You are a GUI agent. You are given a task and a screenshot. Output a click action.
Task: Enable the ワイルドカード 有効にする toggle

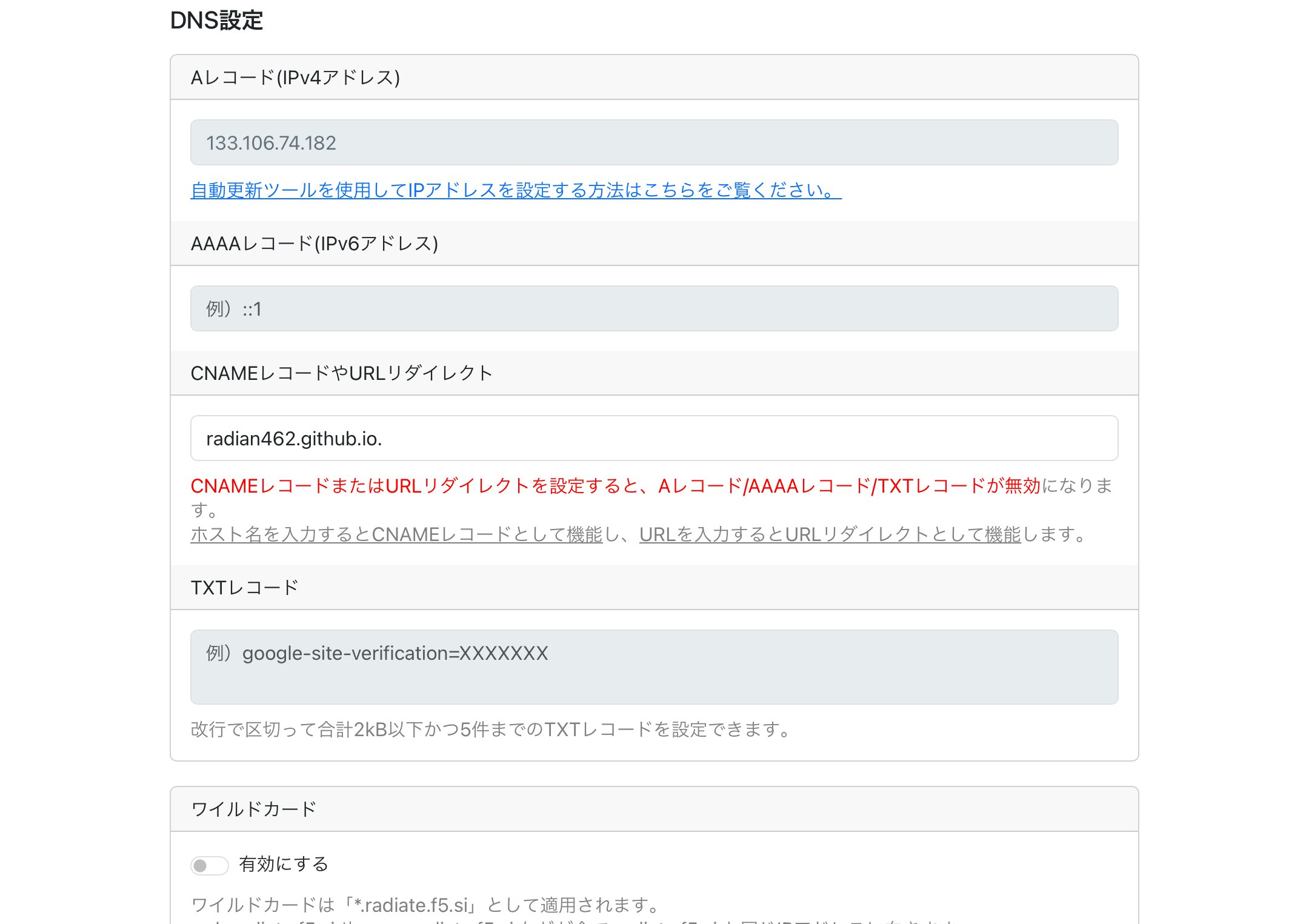[x=208, y=865]
